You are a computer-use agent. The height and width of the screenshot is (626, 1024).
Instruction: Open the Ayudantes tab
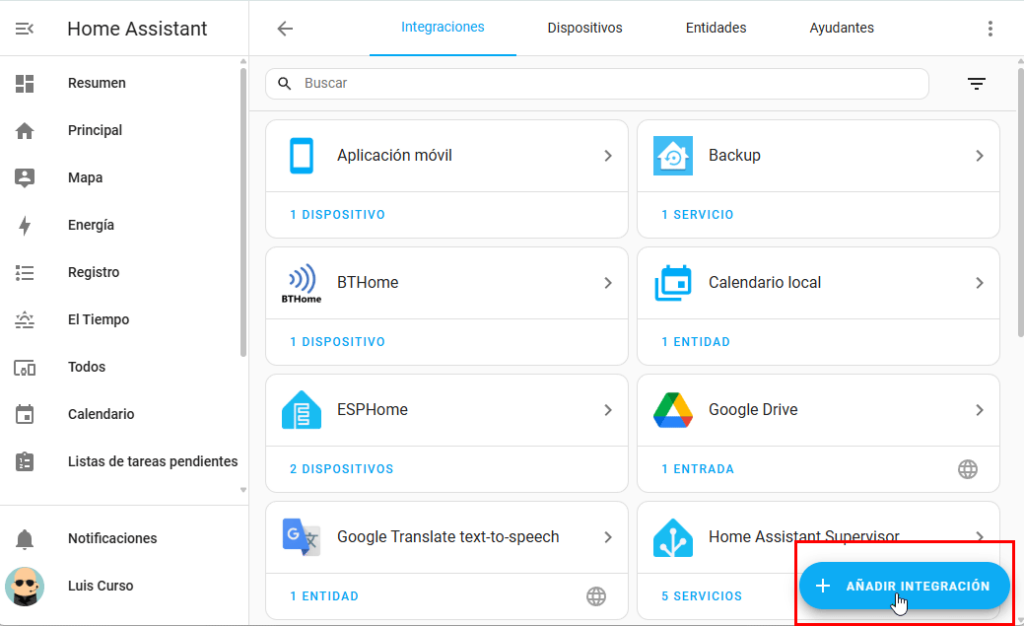point(842,28)
